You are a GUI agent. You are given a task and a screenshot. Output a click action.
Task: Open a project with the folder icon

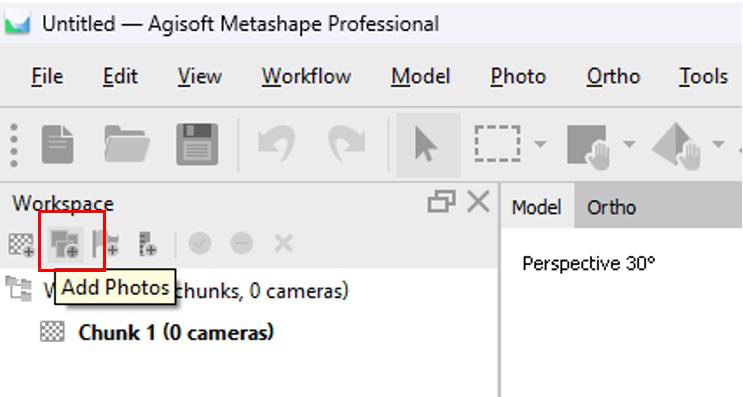(127, 144)
